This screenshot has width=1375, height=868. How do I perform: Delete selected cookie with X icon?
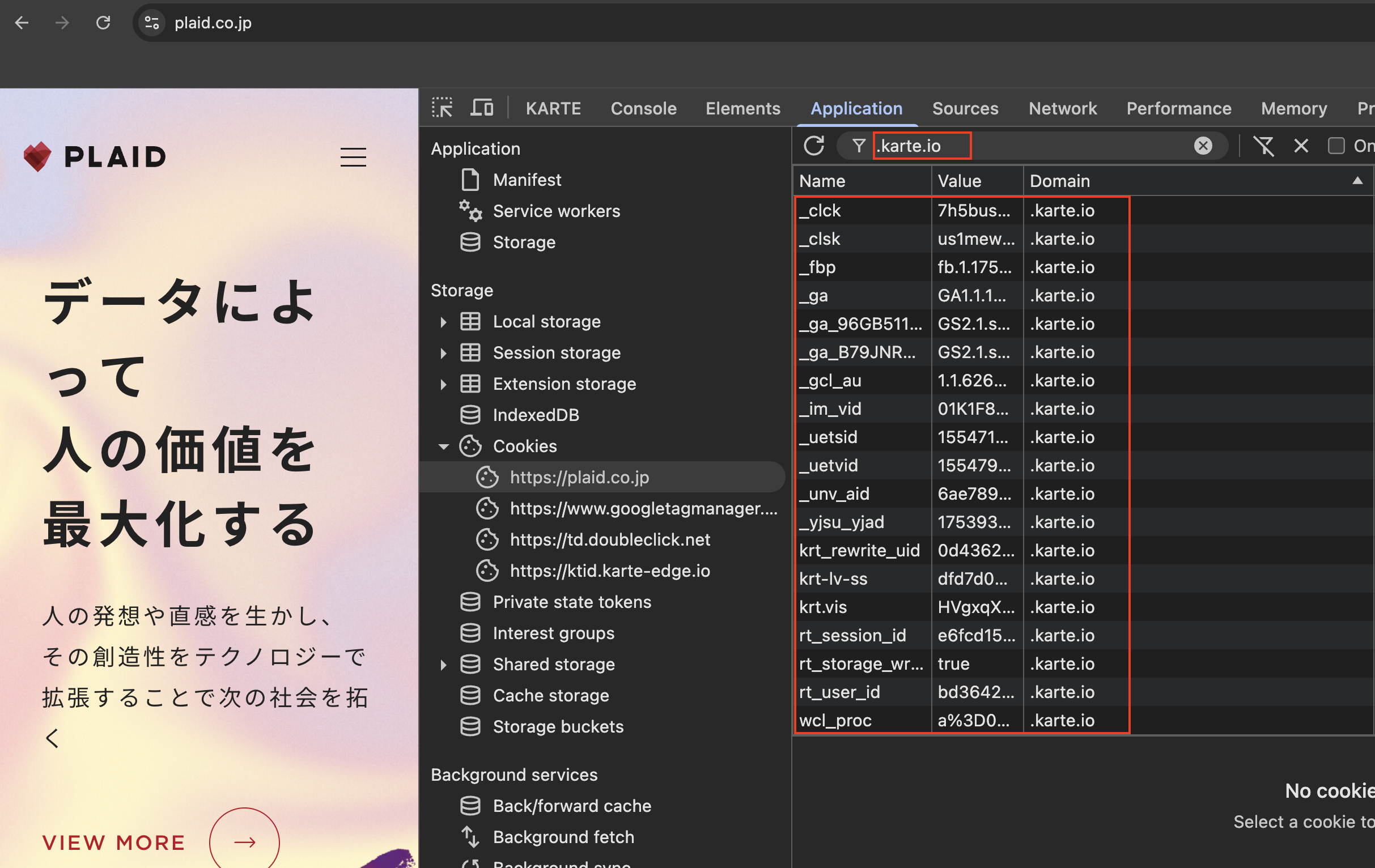click(1301, 146)
